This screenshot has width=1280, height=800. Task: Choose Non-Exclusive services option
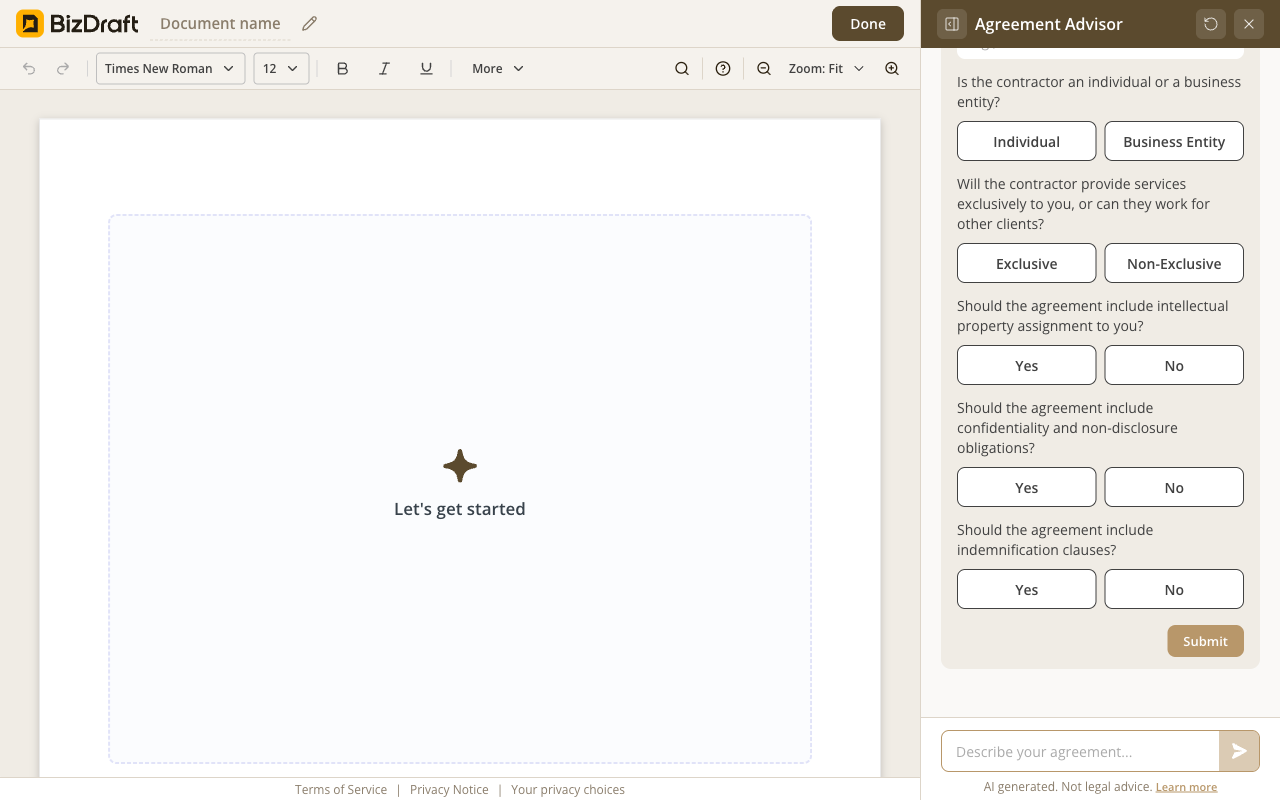pyautogui.click(x=1174, y=263)
